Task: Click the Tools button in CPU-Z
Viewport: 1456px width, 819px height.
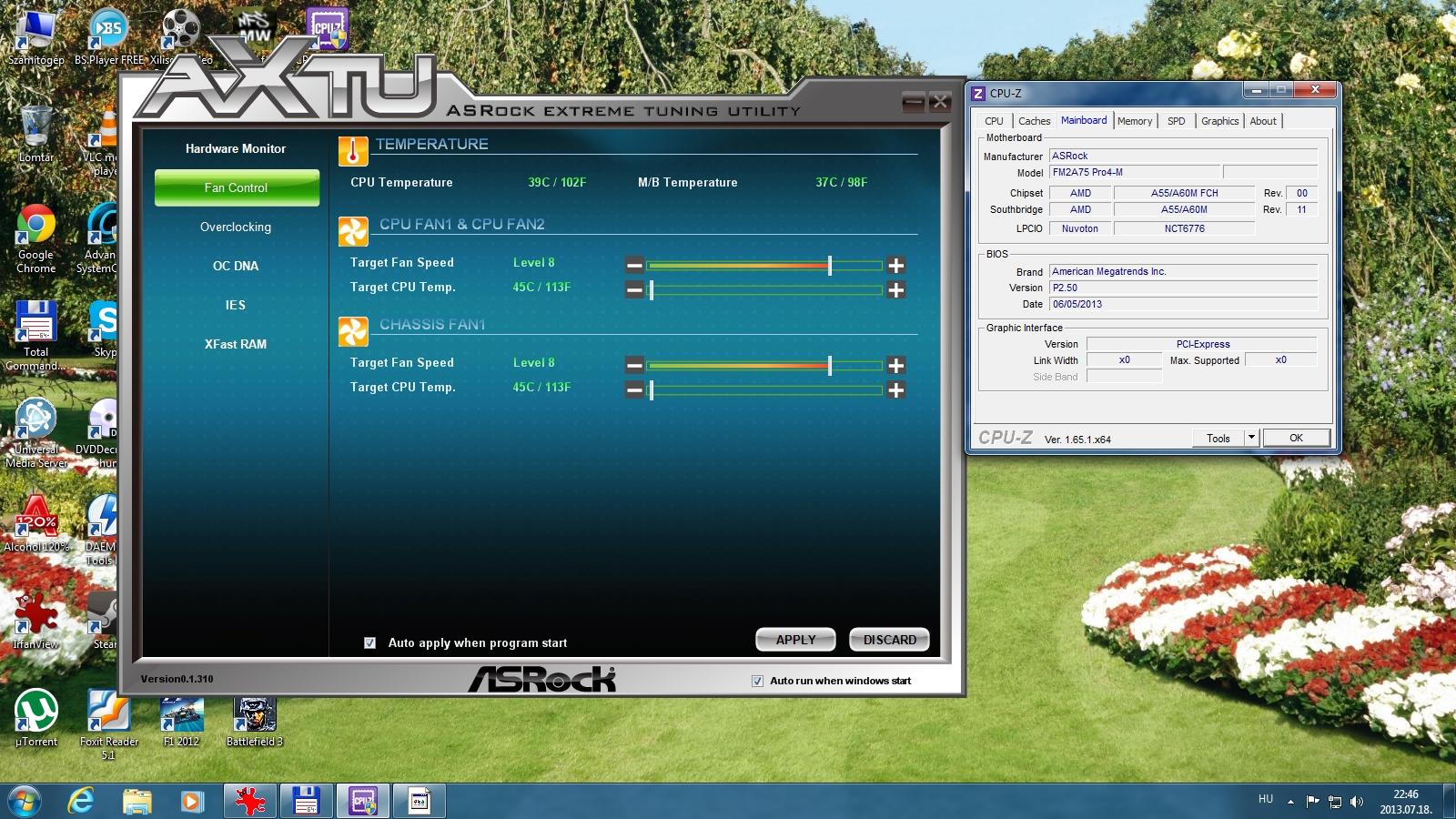Action: 1218,438
